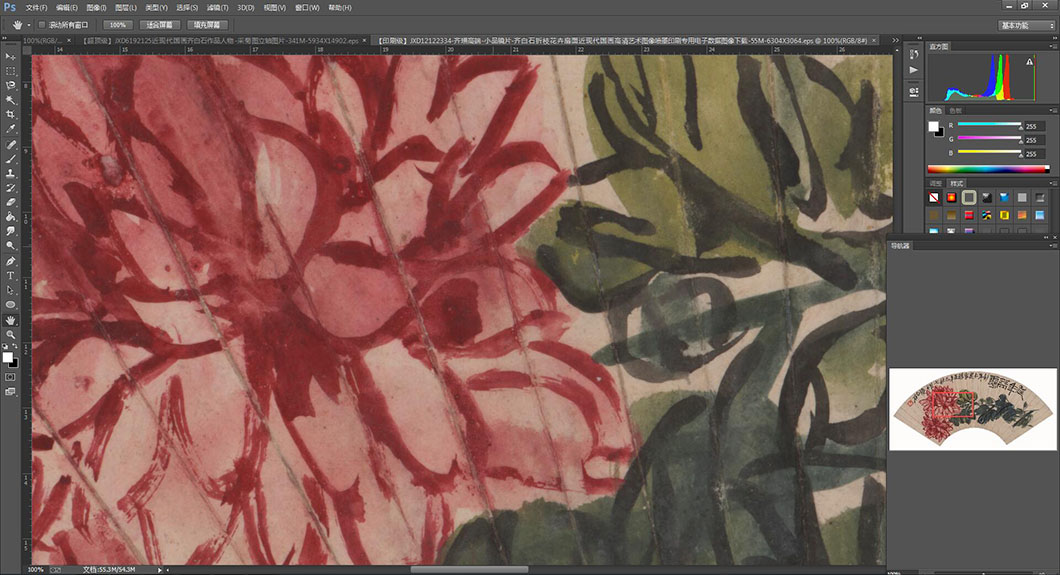
Task: Select the Horizontal Type tool
Action: (x=10, y=276)
